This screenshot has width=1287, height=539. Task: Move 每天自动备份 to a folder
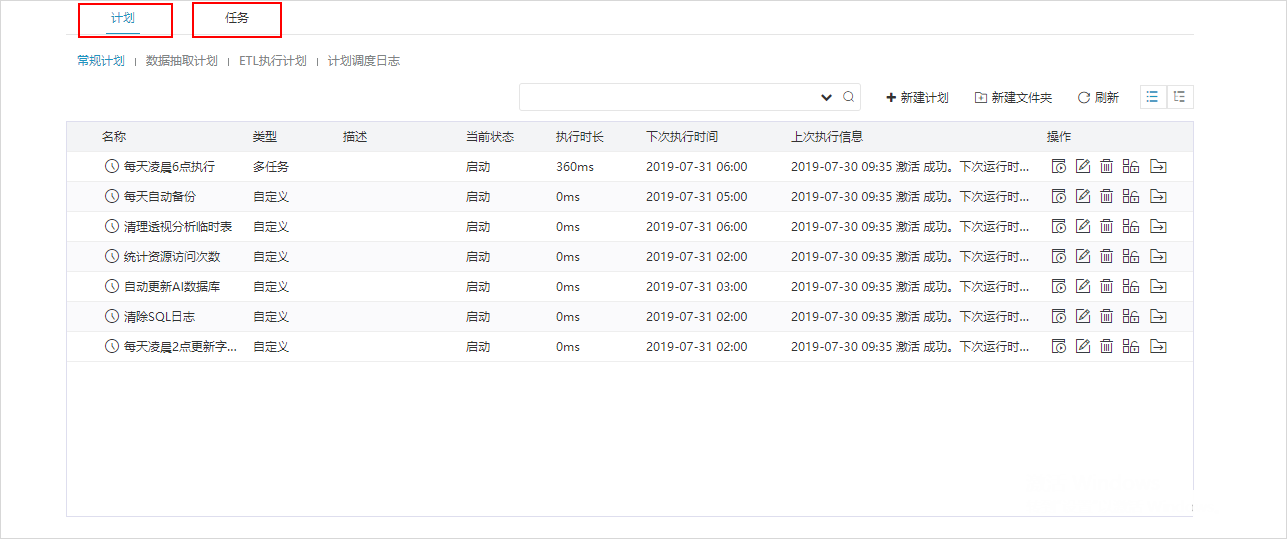coord(1158,197)
